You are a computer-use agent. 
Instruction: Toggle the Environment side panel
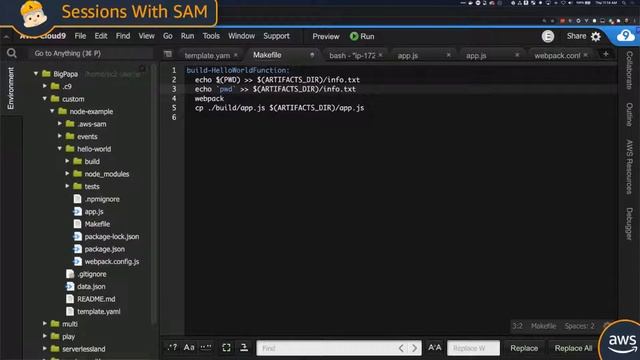pos(11,88)
